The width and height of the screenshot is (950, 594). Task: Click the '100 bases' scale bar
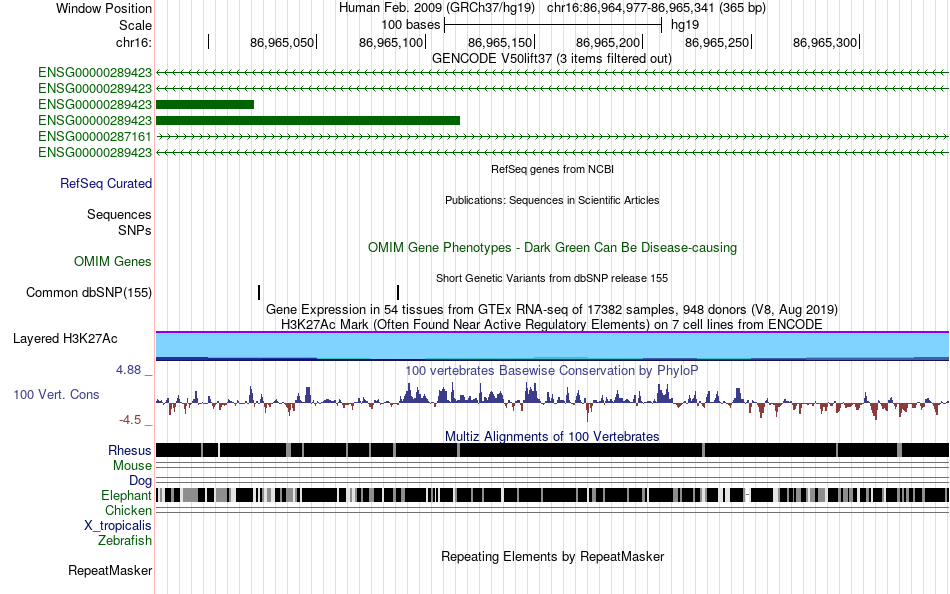[x=553, y=25]
